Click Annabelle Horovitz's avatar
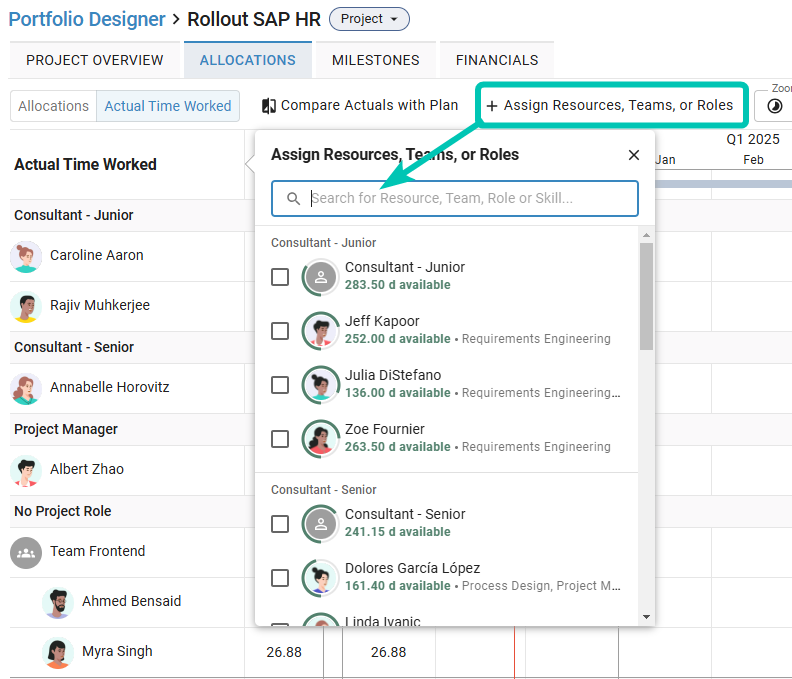792x679 pixels. [26, 389]
